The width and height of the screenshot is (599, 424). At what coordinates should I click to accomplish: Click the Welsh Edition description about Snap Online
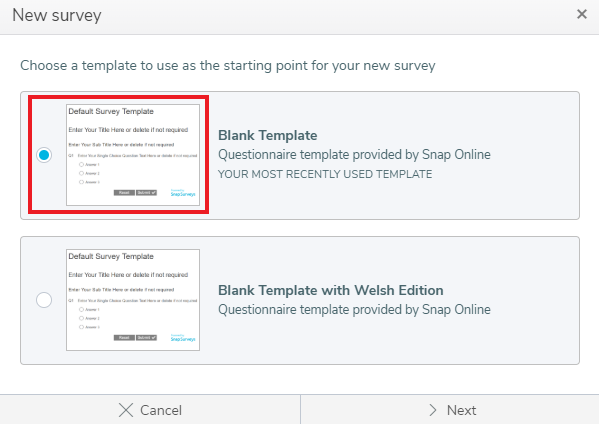point(354,310)
